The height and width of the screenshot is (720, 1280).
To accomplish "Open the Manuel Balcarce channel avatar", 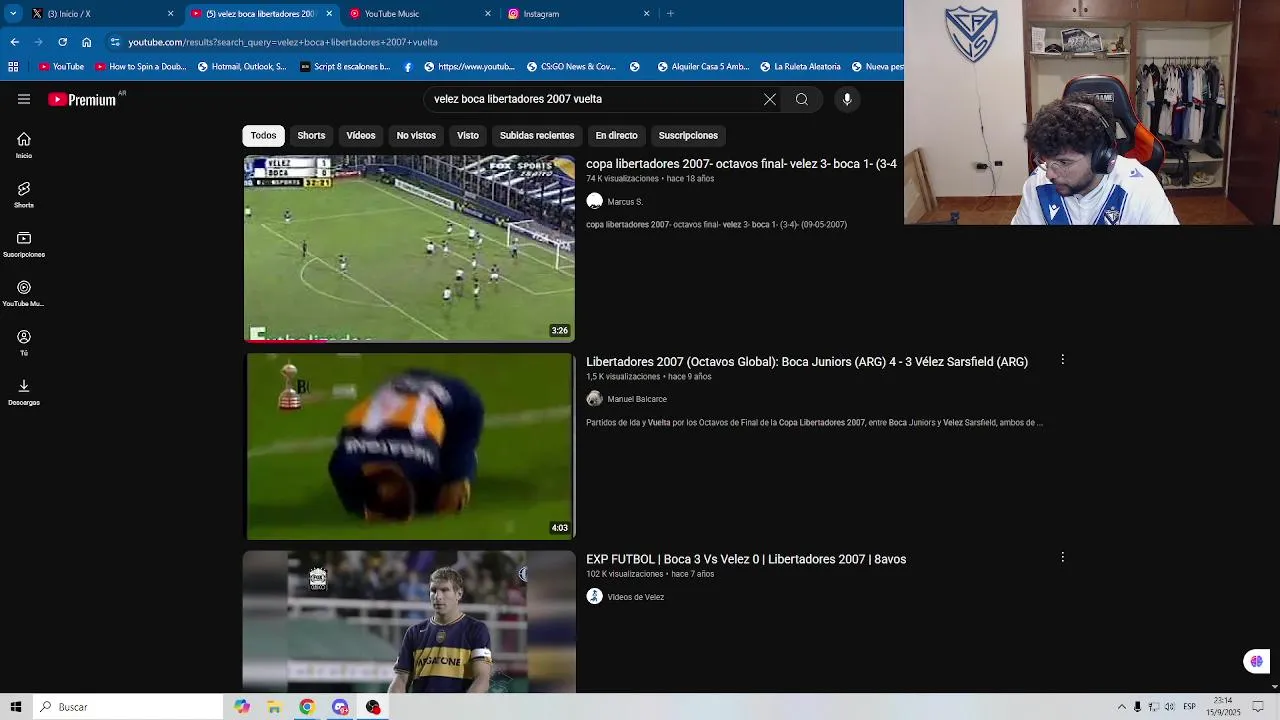I will click(x=594, y=399).
